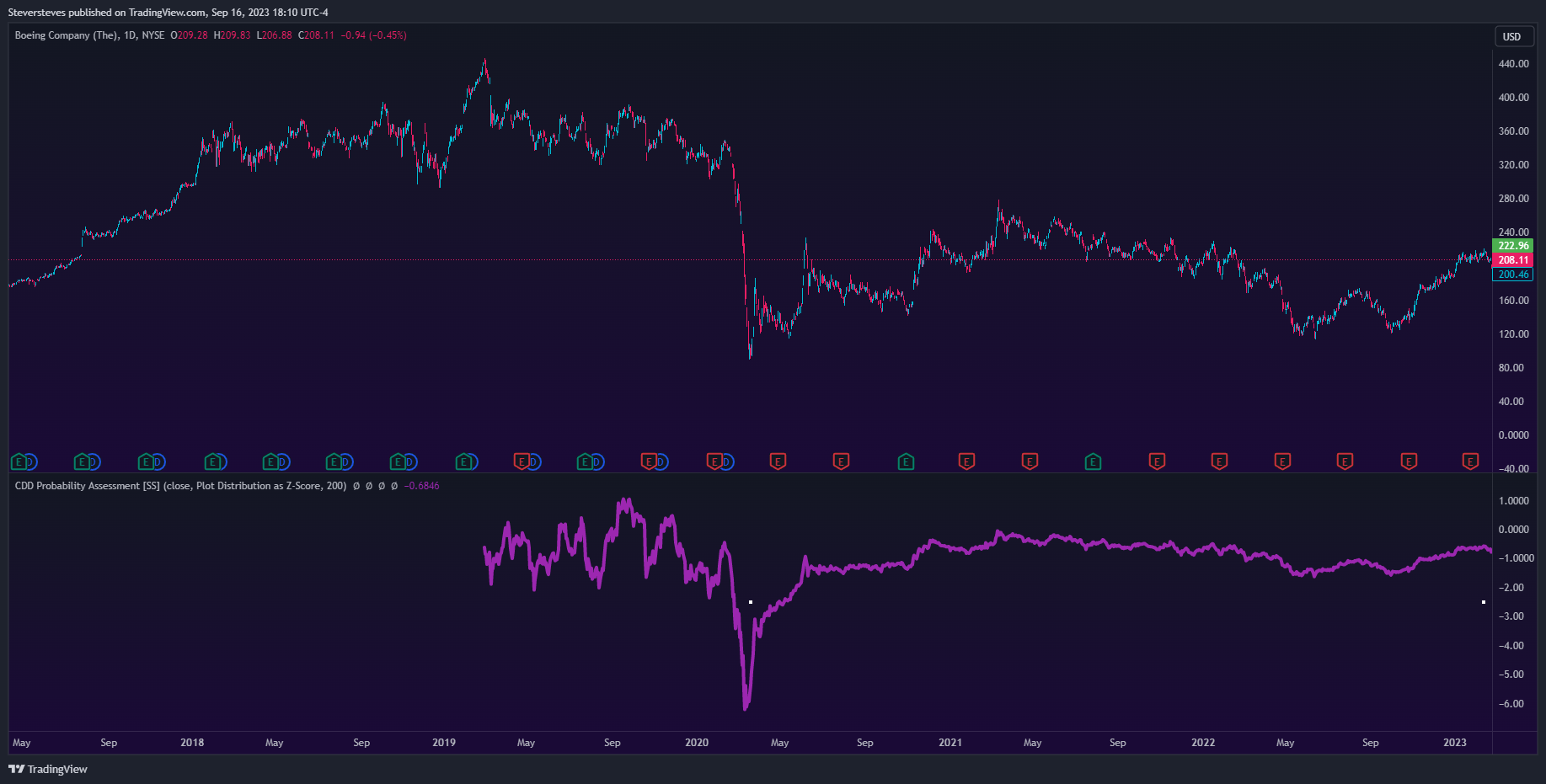Image resolution: width=1546 pixels, height=784 pixels.
Task: Click the −0.94 (−0.45%) change value
Action: pos(373,35)
